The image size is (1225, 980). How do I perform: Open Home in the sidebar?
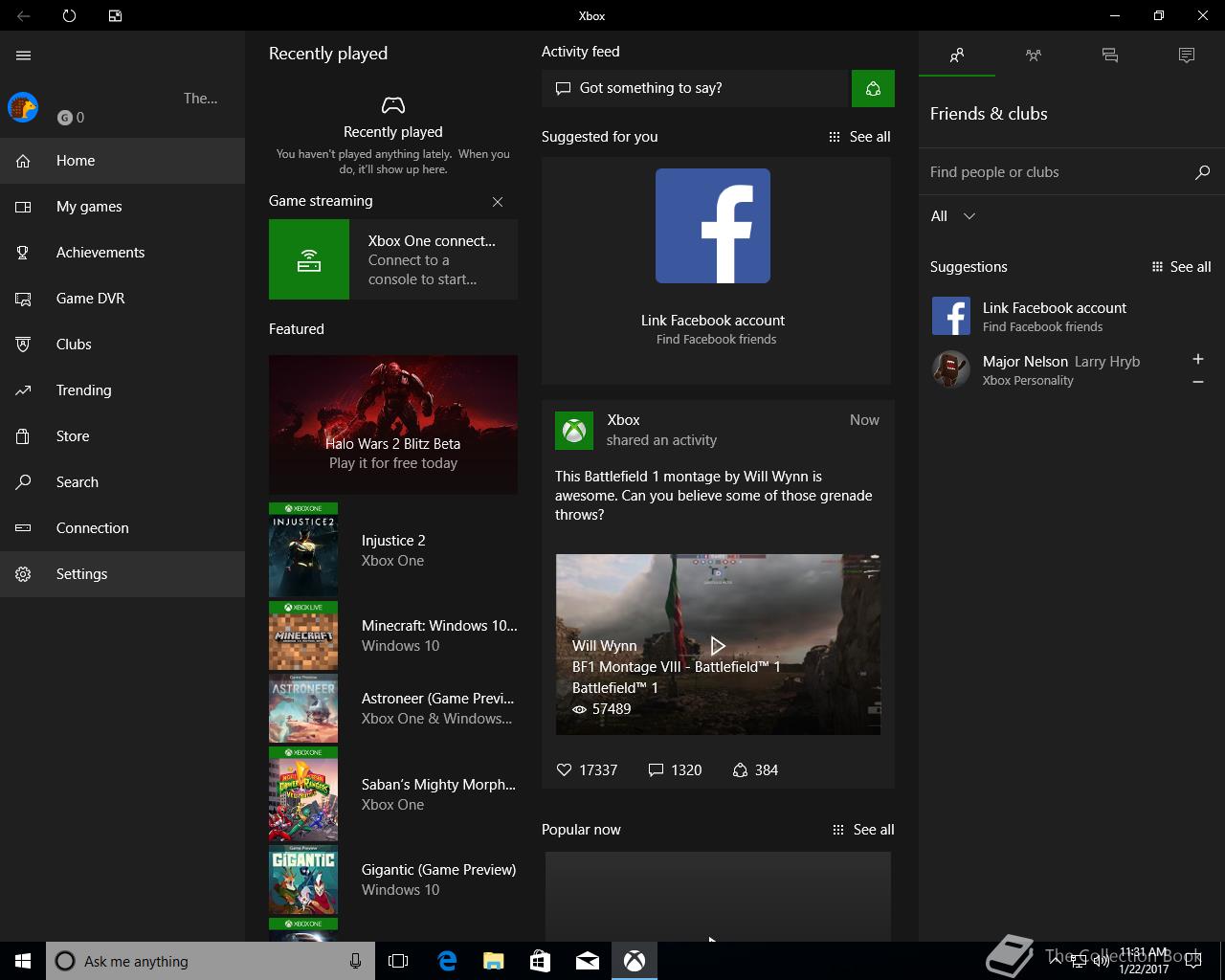click(x=122, y=161)
